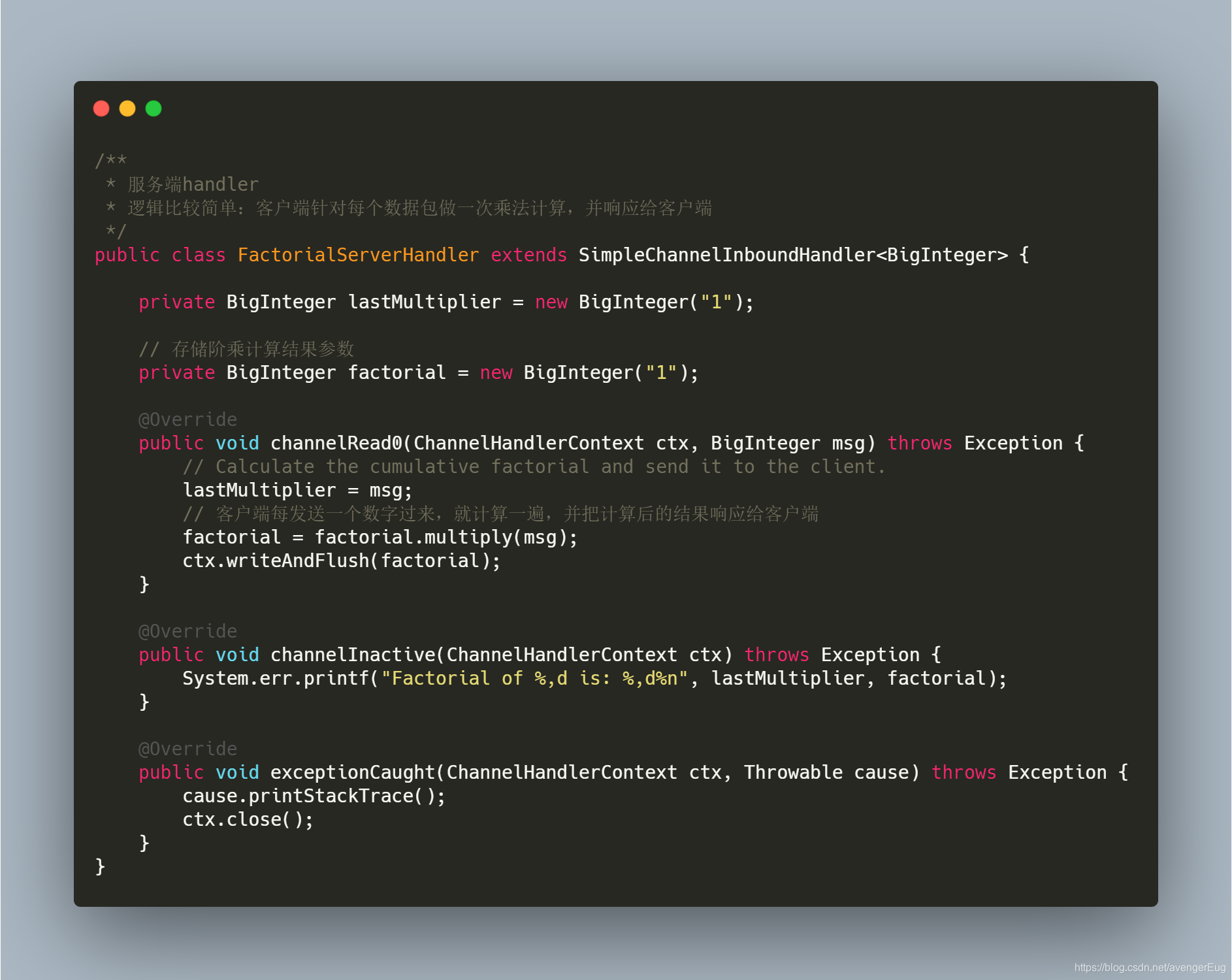Click the 'ctx.close();' line

[248, 819]
